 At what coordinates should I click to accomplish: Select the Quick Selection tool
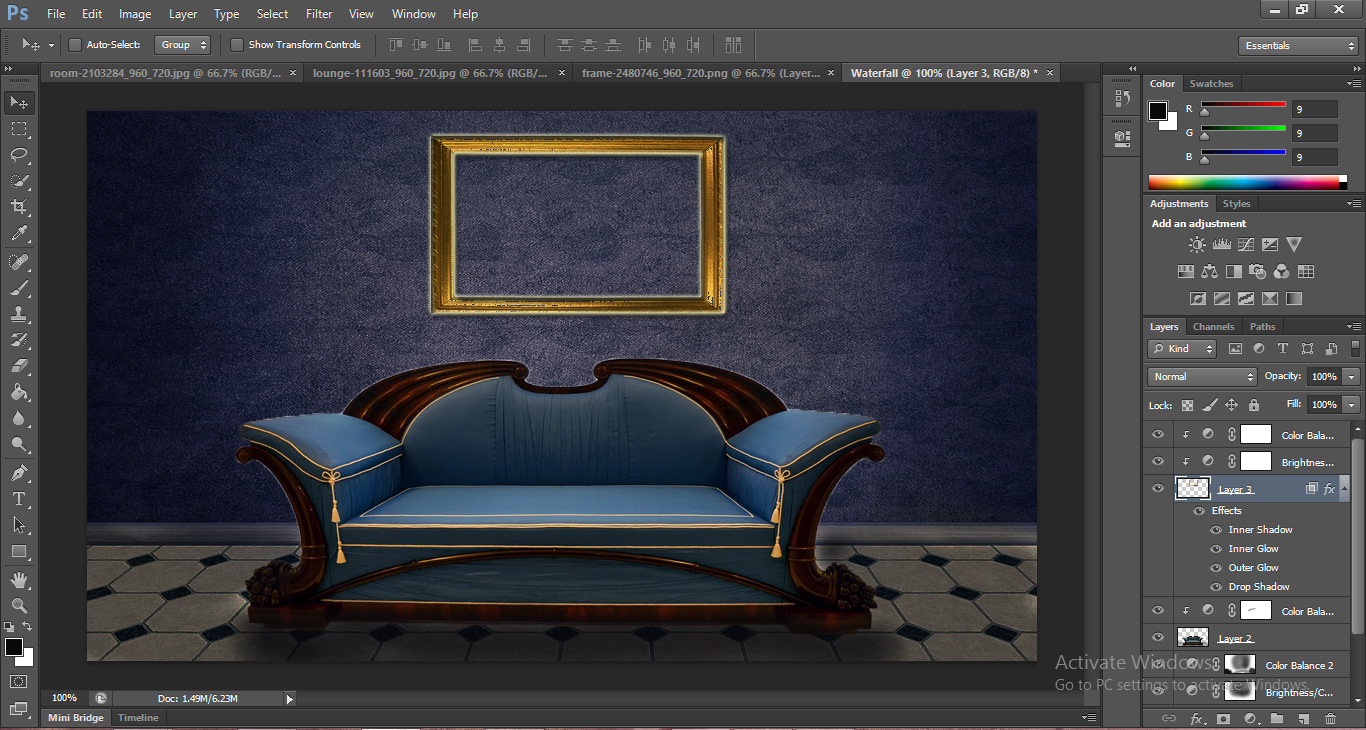pos(19,181)
